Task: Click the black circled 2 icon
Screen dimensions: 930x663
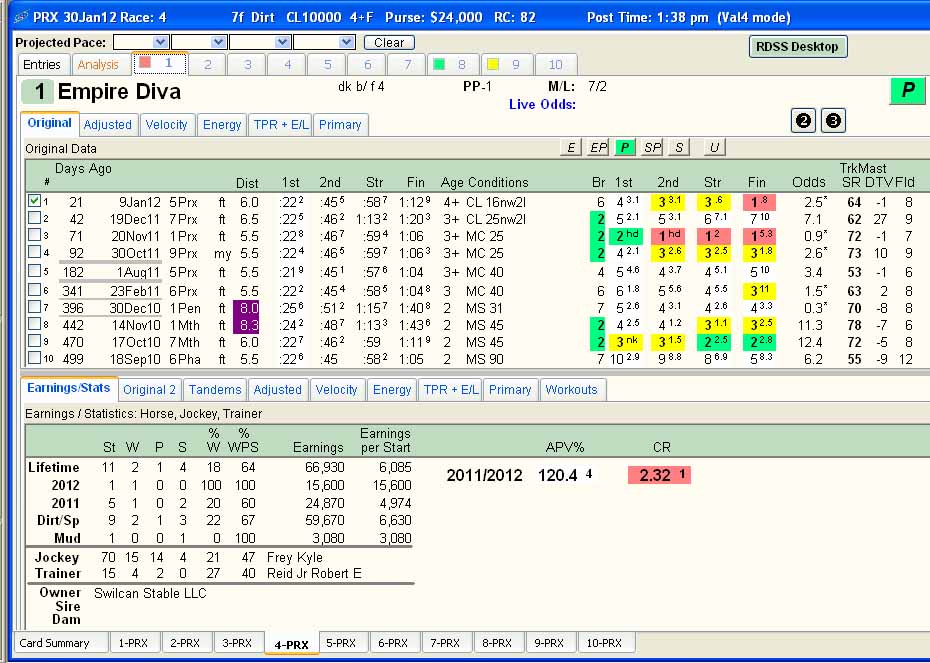Action: [803, 121]
